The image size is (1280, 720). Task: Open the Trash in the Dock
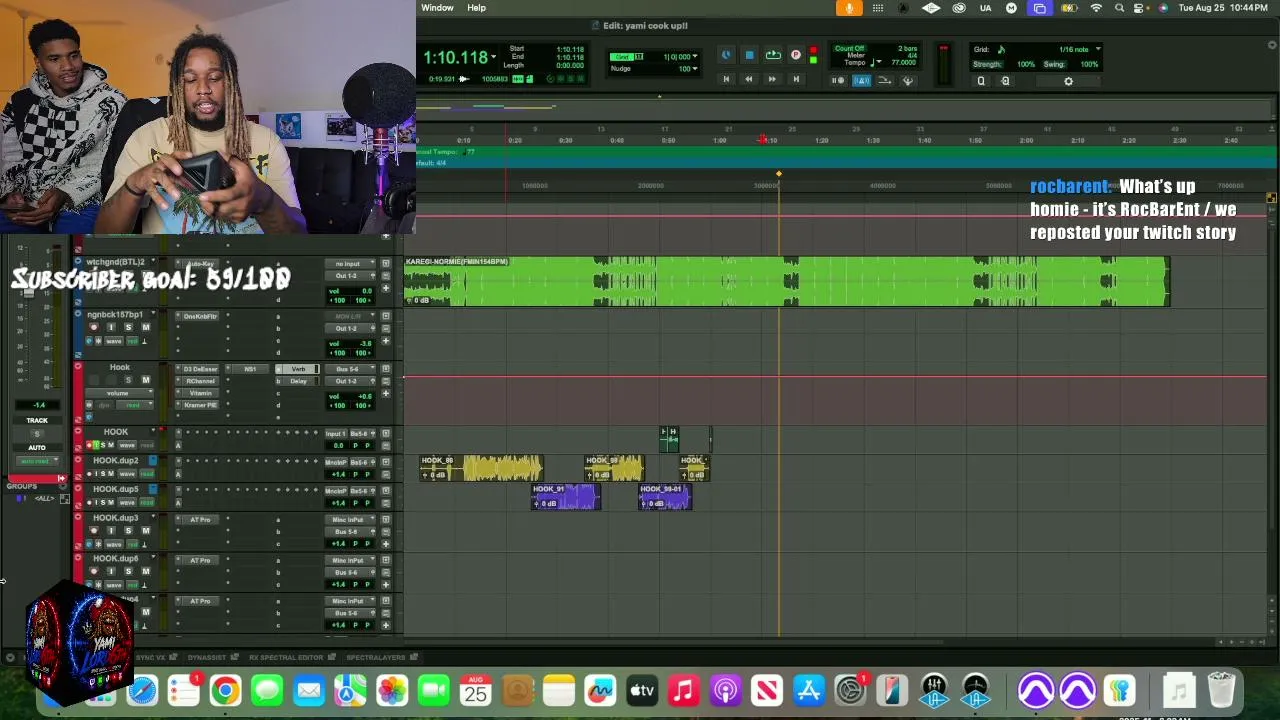[x=1221, y=690]
